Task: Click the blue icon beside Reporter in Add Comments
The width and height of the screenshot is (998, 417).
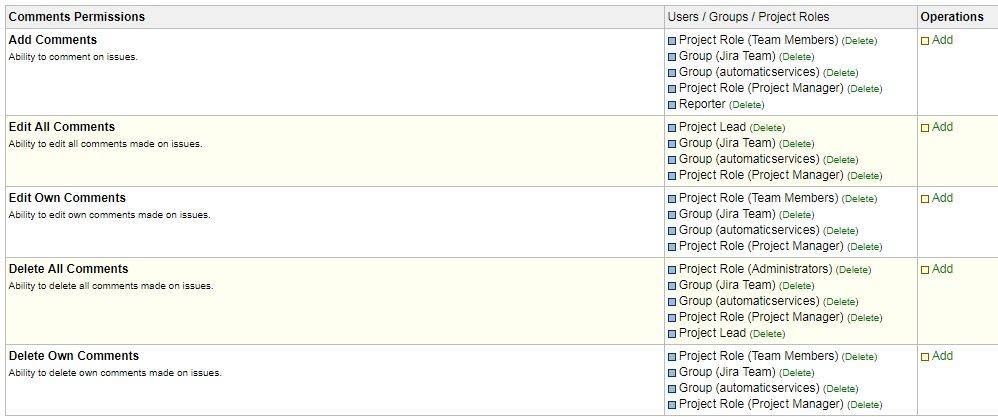Action: (x=672, y=105)
